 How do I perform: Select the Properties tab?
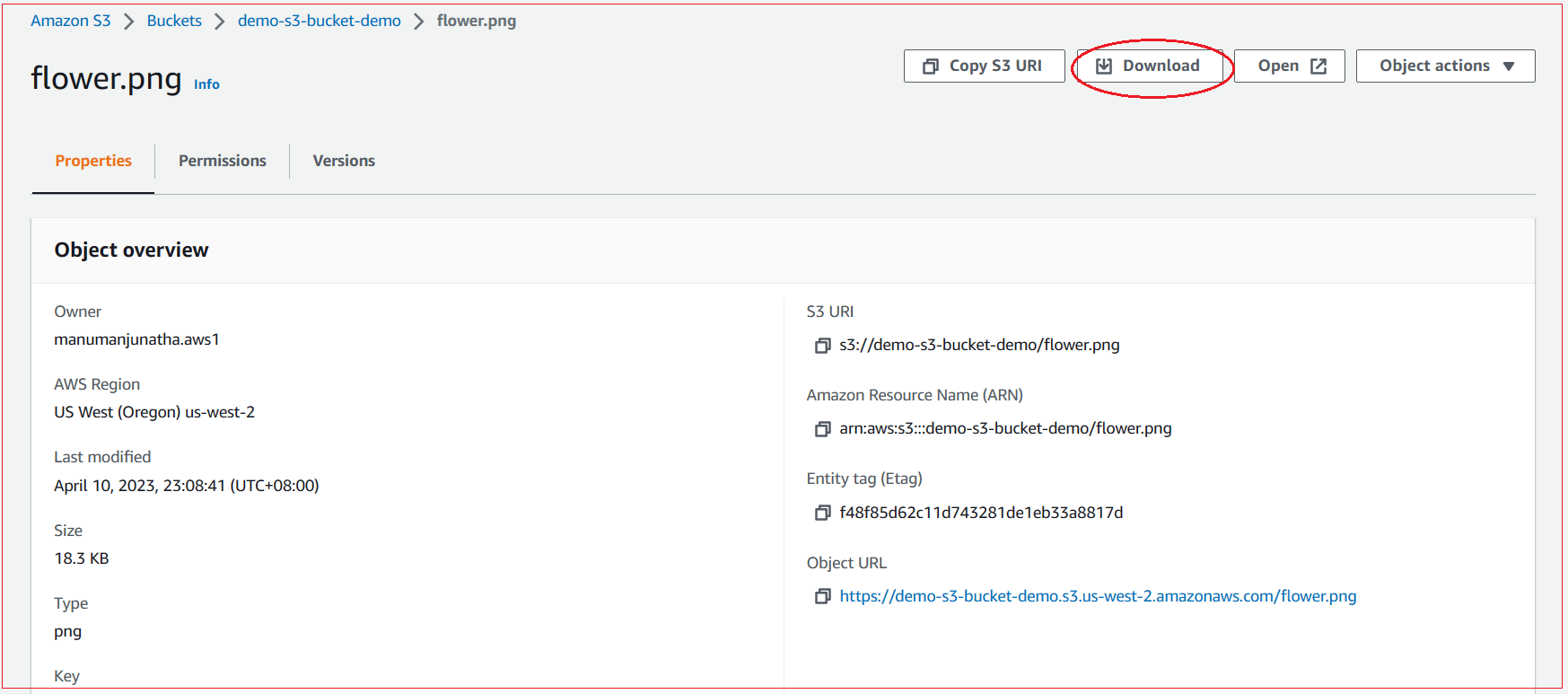pos(93,161)
